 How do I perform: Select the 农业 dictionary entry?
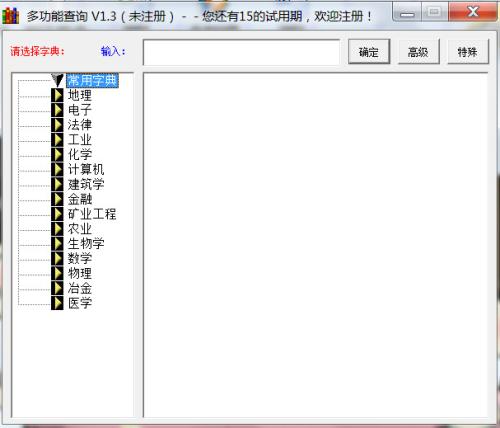80,229
